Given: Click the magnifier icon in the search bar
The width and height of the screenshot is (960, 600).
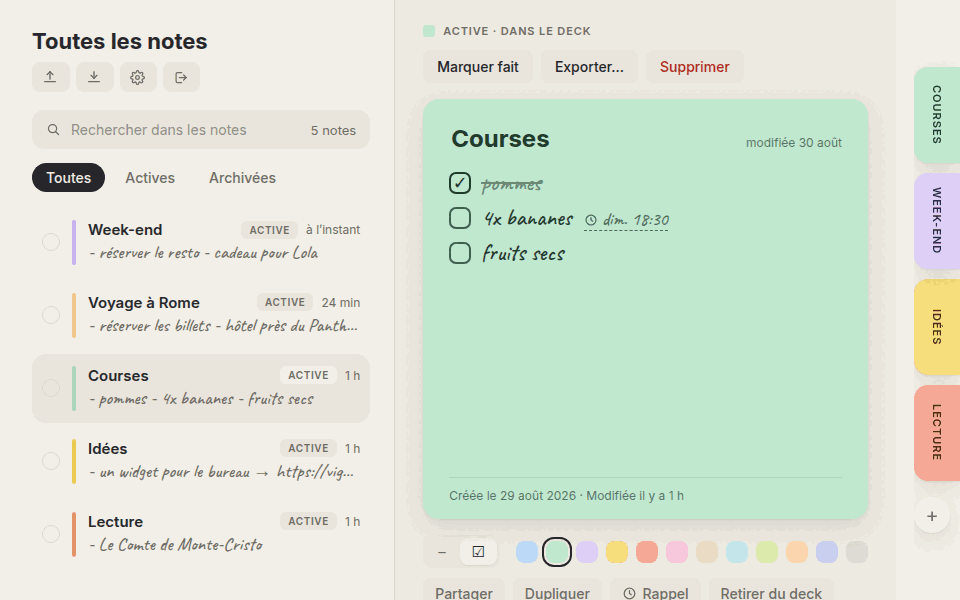Looking at the screenshot, I should 54,130.
